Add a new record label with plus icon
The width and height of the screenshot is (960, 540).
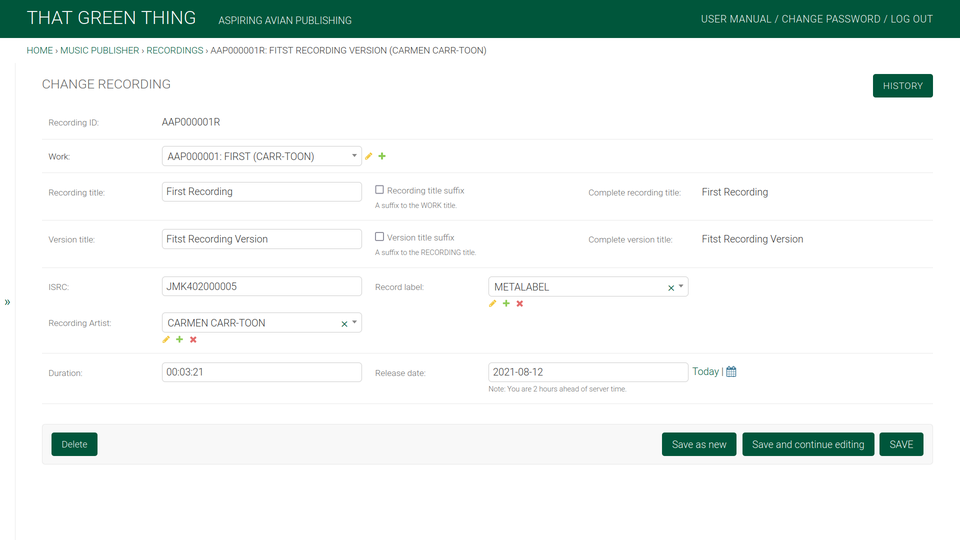point(506,304)
